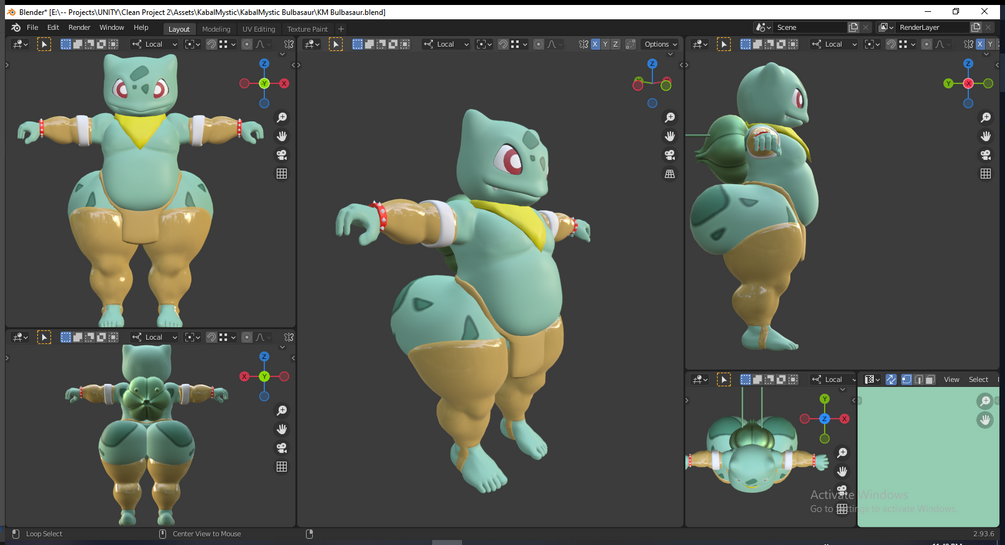The height and width of the screenshot is (545, 1005).
Task: Toggle UV sync selection in the UV editor
Action: coord(891,380)
